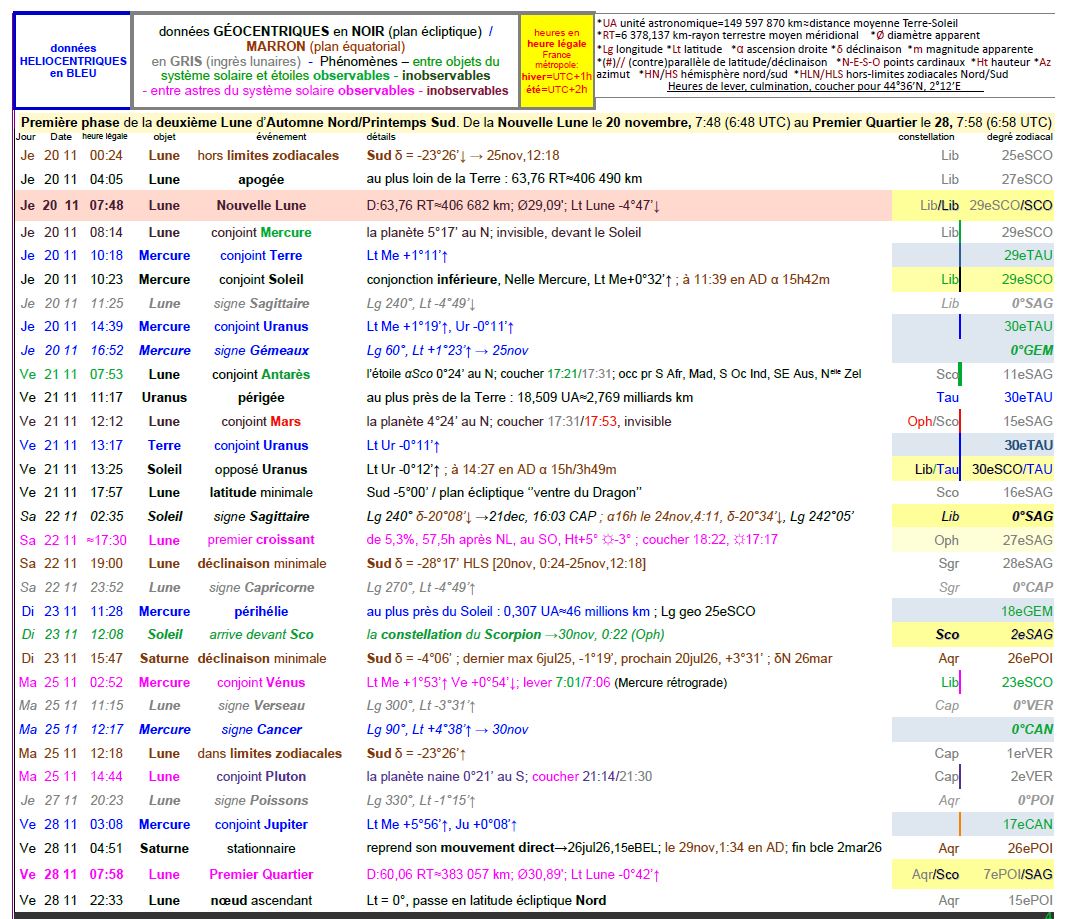1071x919 pixels.
Task: Select the Saturne stationnaire event
Action: tap(261, 849)
